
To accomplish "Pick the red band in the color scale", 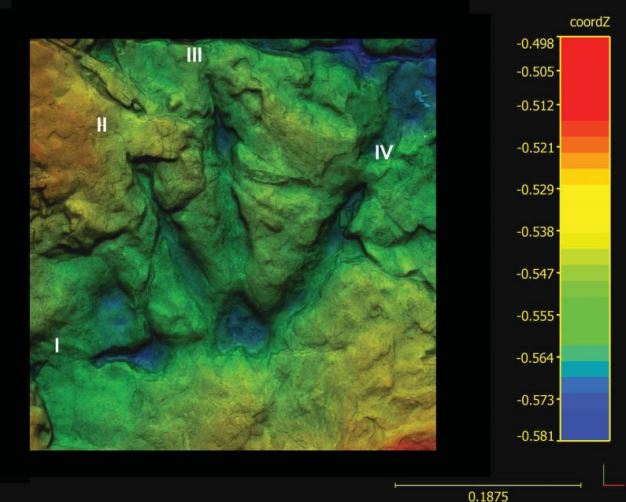I will point(584,78).
